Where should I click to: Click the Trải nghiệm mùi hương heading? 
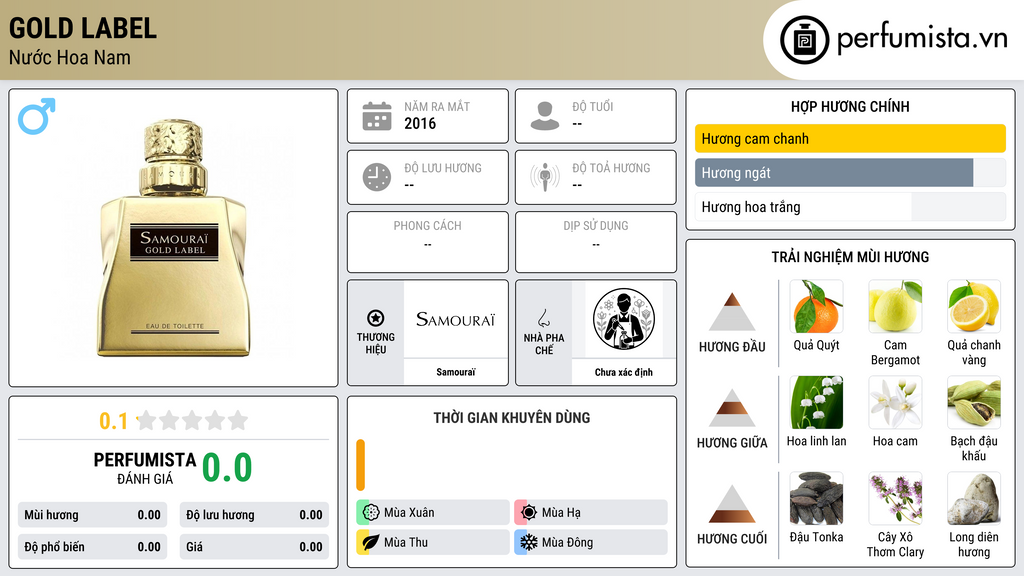point(850,257)
